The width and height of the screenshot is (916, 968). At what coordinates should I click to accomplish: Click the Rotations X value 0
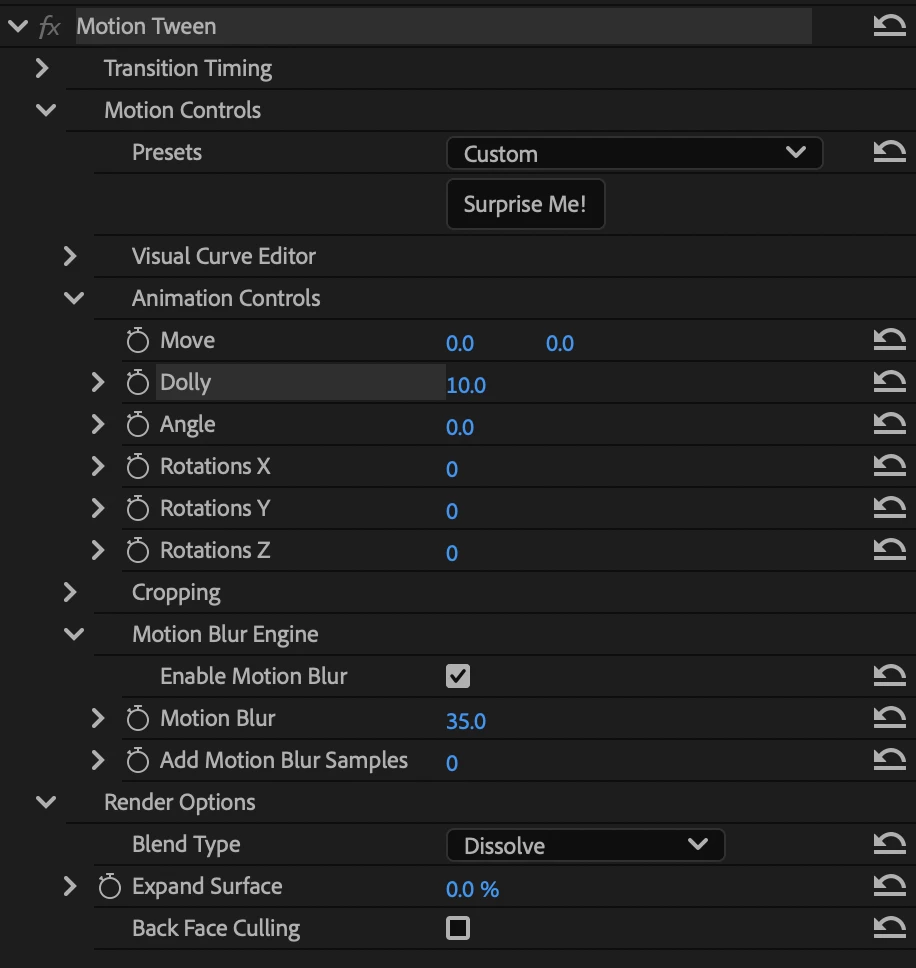[x=452, y=469]
